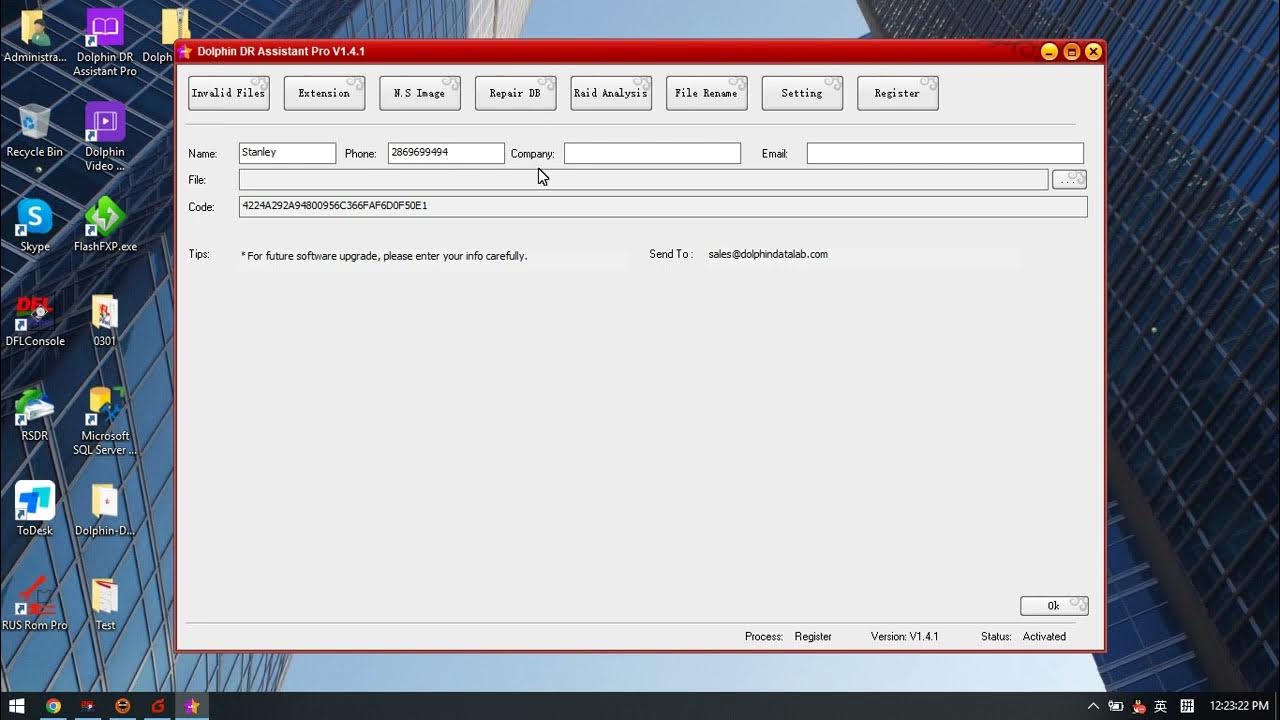Click the Name input field
This screenshot has width=1280, height=720.
coord(288,153)
